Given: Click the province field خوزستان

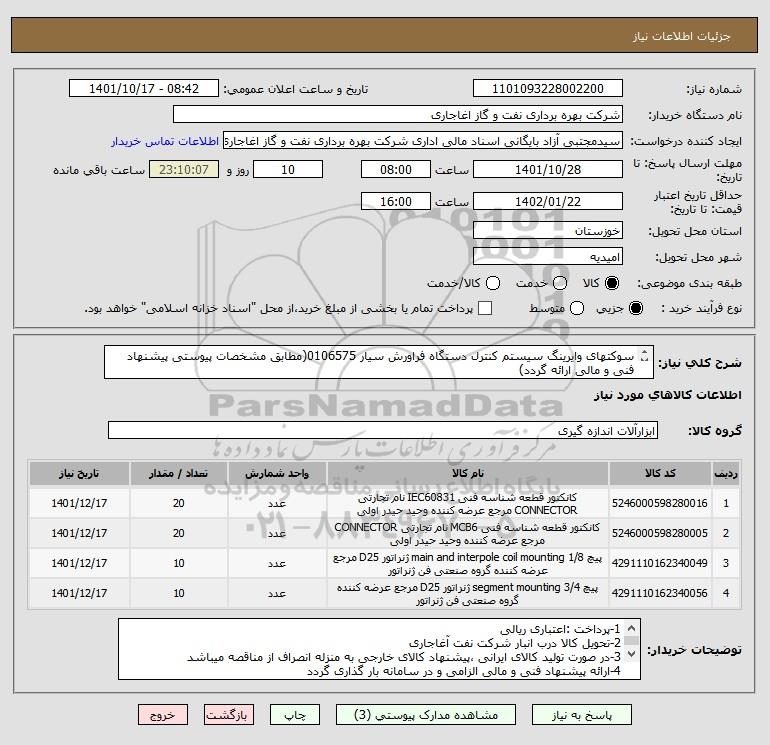Looking at the screenshot, I should [548, 231].
